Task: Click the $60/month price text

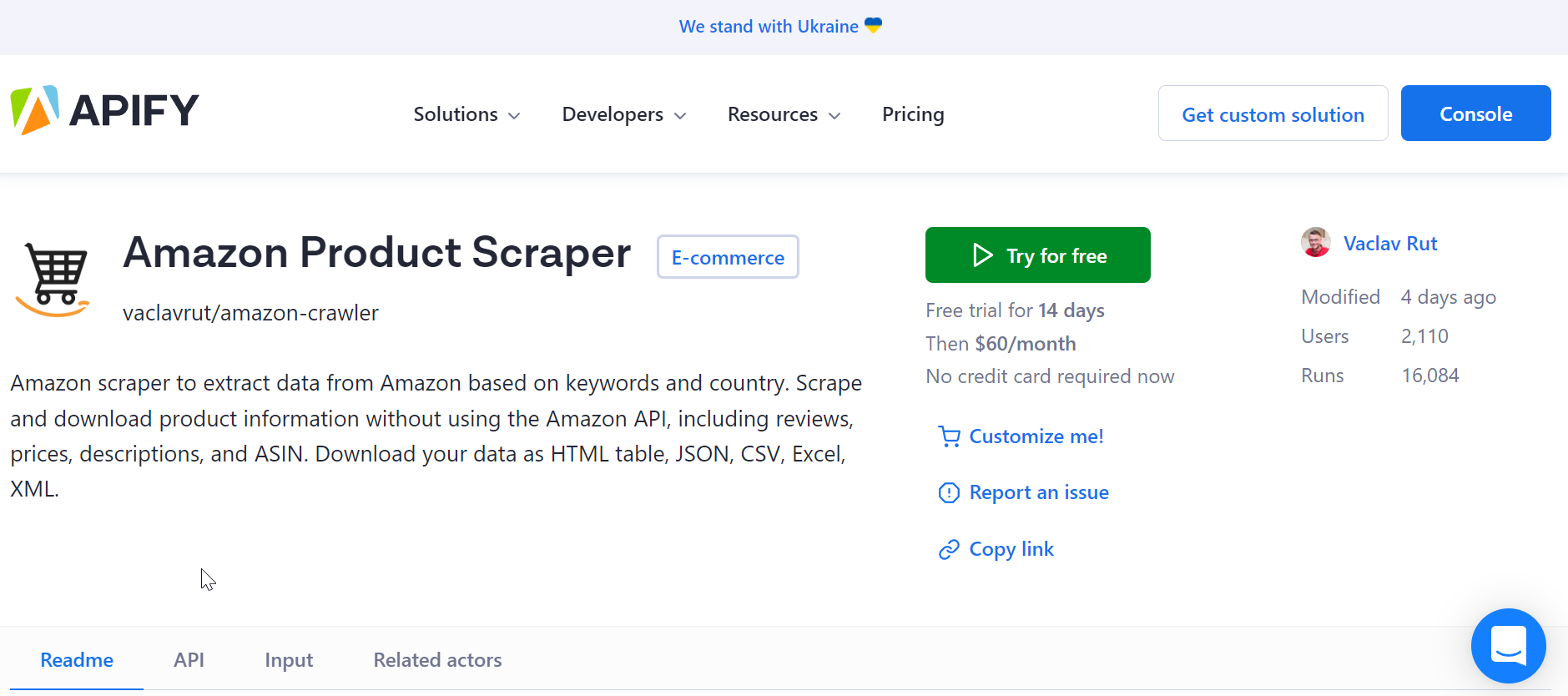Action: pos(1026,344)
